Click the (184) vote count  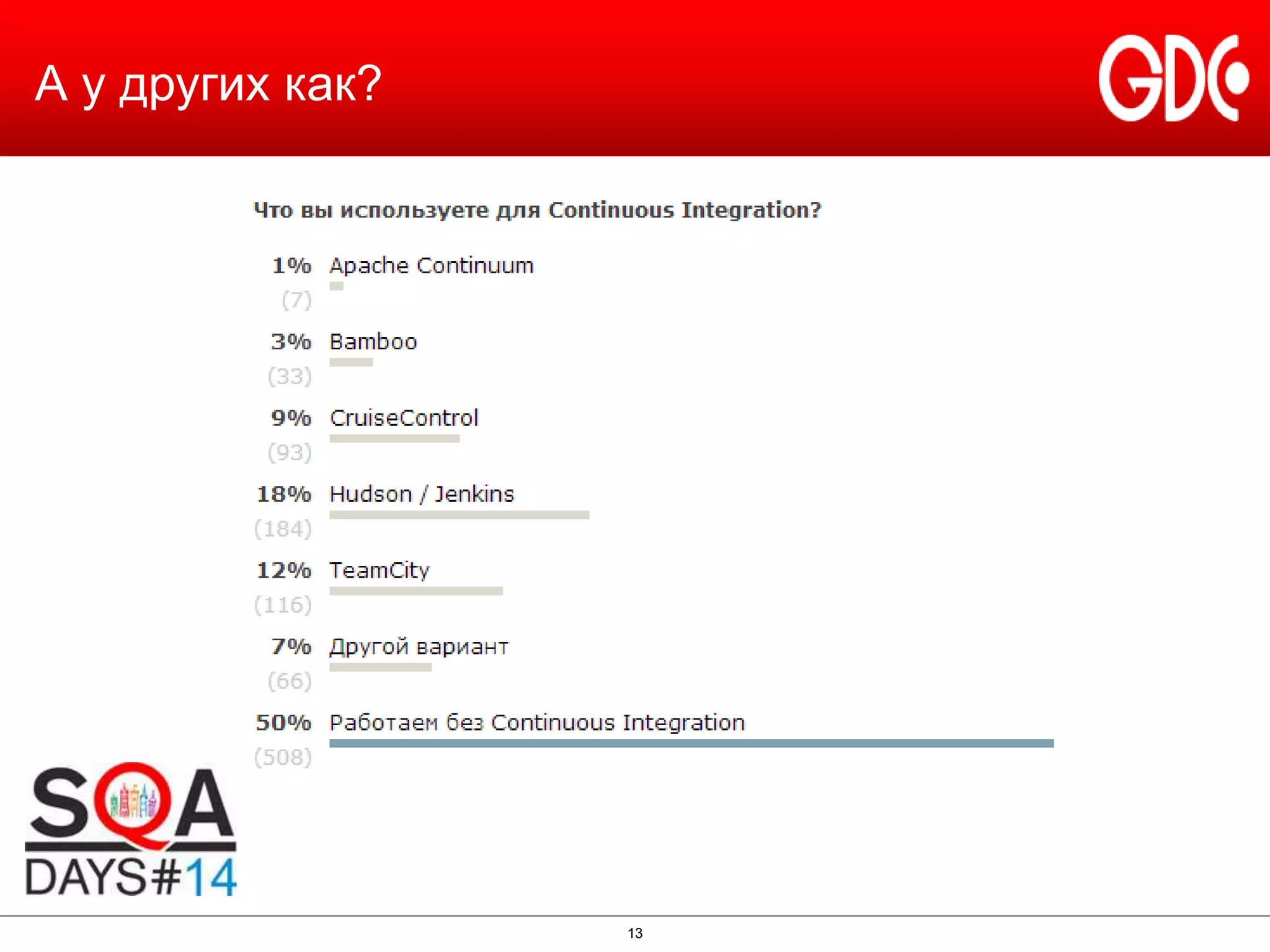(283, 529)
